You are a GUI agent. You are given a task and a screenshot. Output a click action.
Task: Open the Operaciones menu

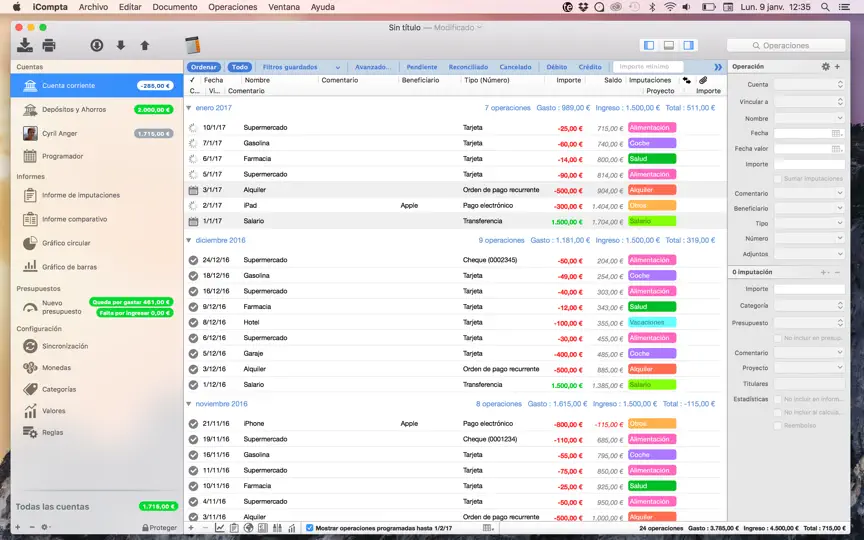click(233, 7)
